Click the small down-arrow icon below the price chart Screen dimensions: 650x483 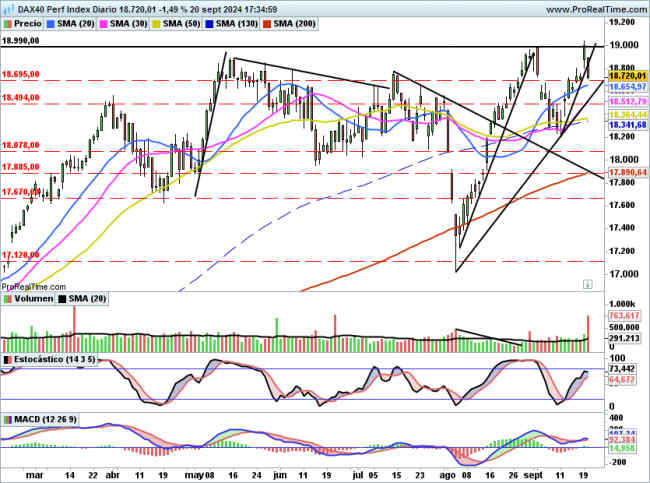coord(587,284)
